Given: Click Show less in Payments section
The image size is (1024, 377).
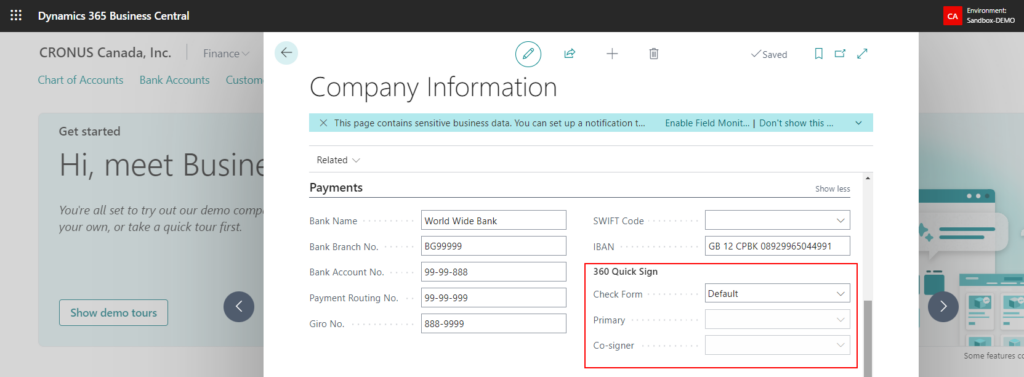Looking at the screenshot, I should point(832,189).
